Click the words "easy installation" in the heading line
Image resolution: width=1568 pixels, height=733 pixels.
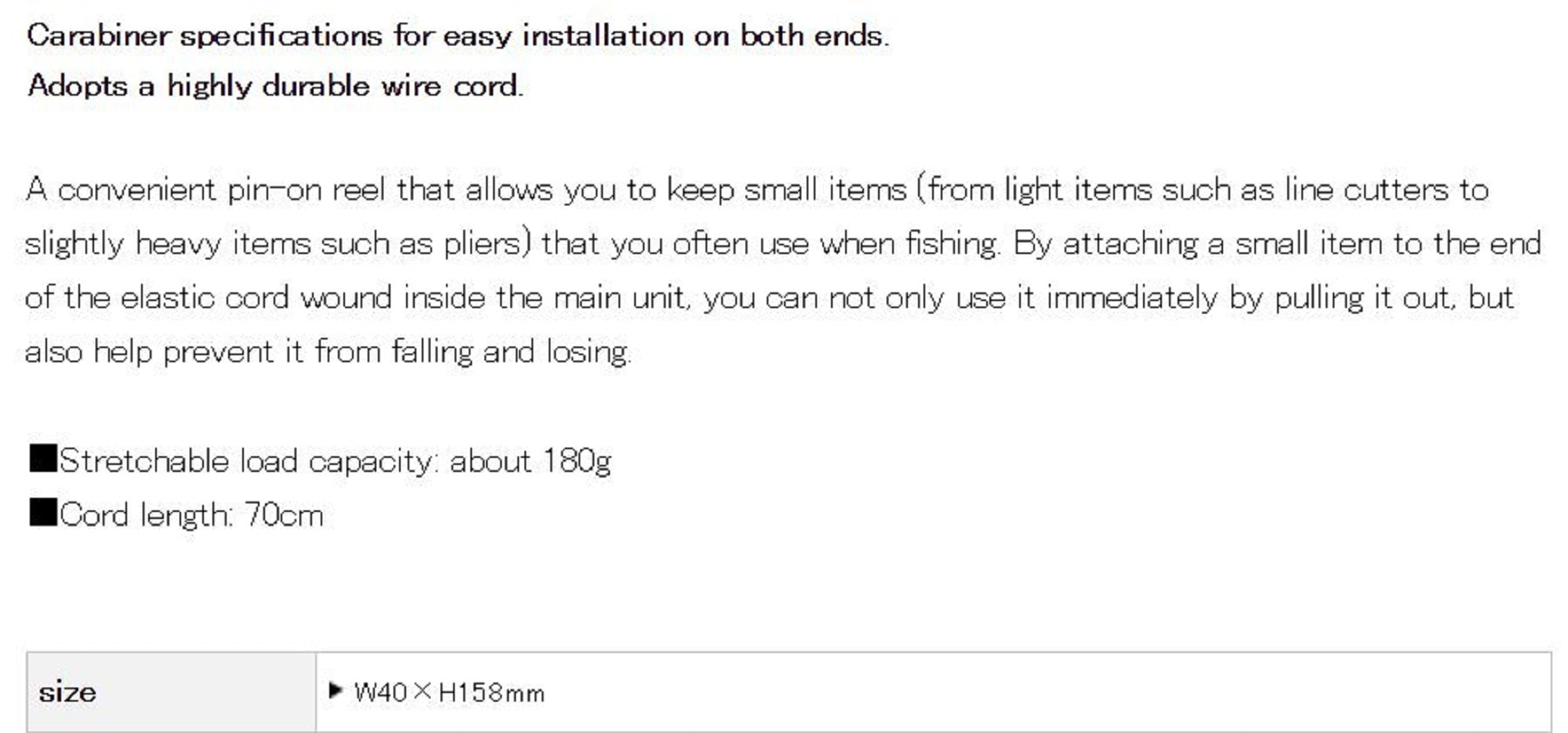point(563,36)
